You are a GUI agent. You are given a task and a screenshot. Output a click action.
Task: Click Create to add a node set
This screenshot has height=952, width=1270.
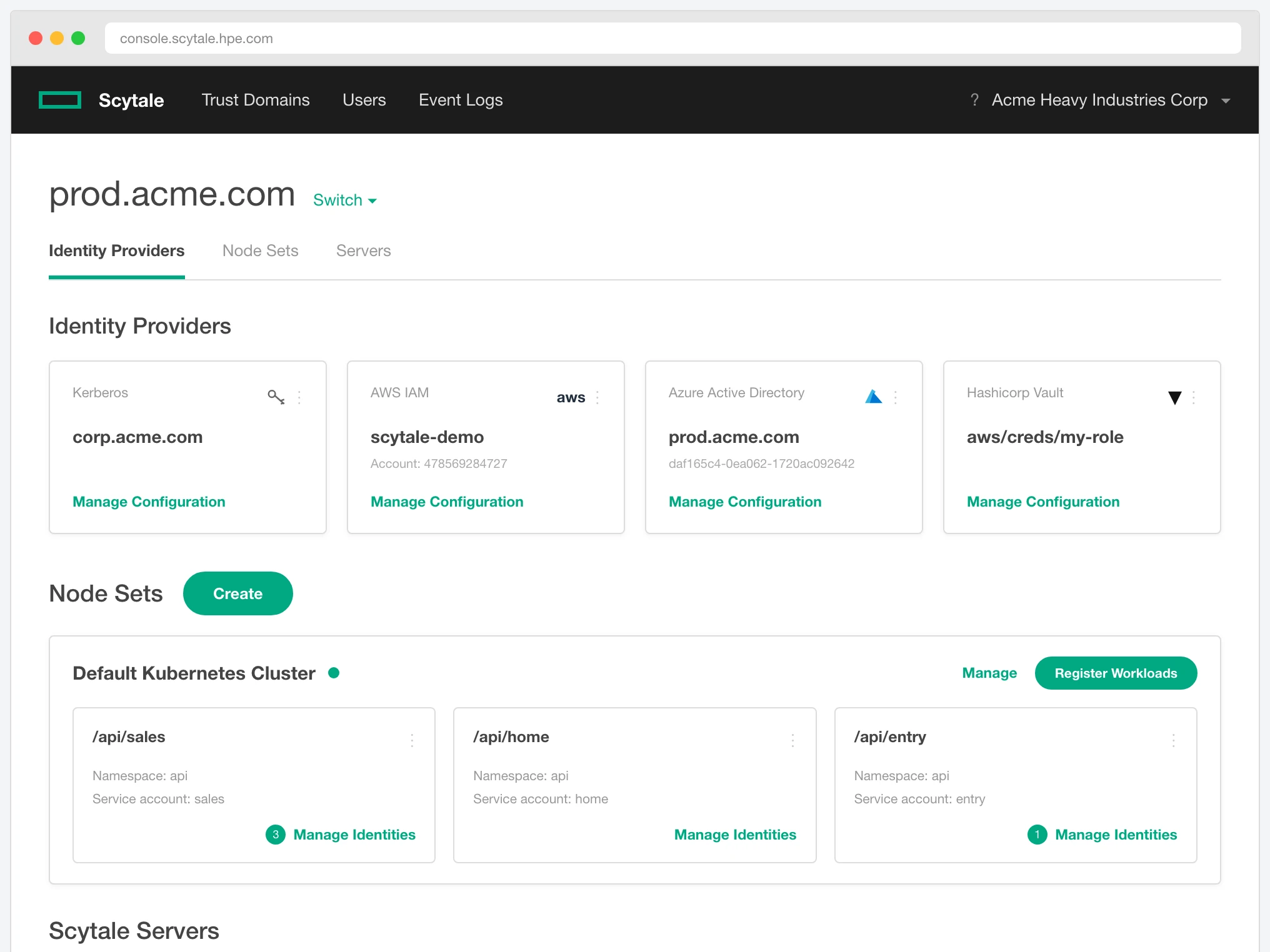(x=238, y=593)
